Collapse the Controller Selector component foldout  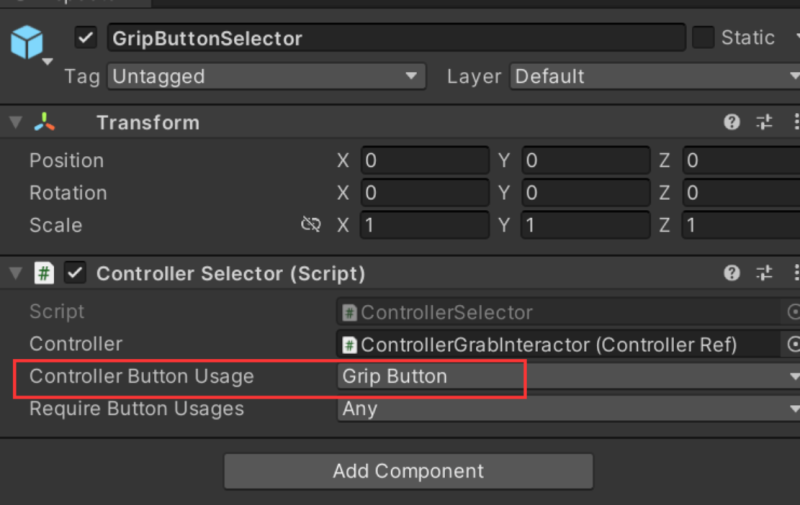[x=15, y=272]
